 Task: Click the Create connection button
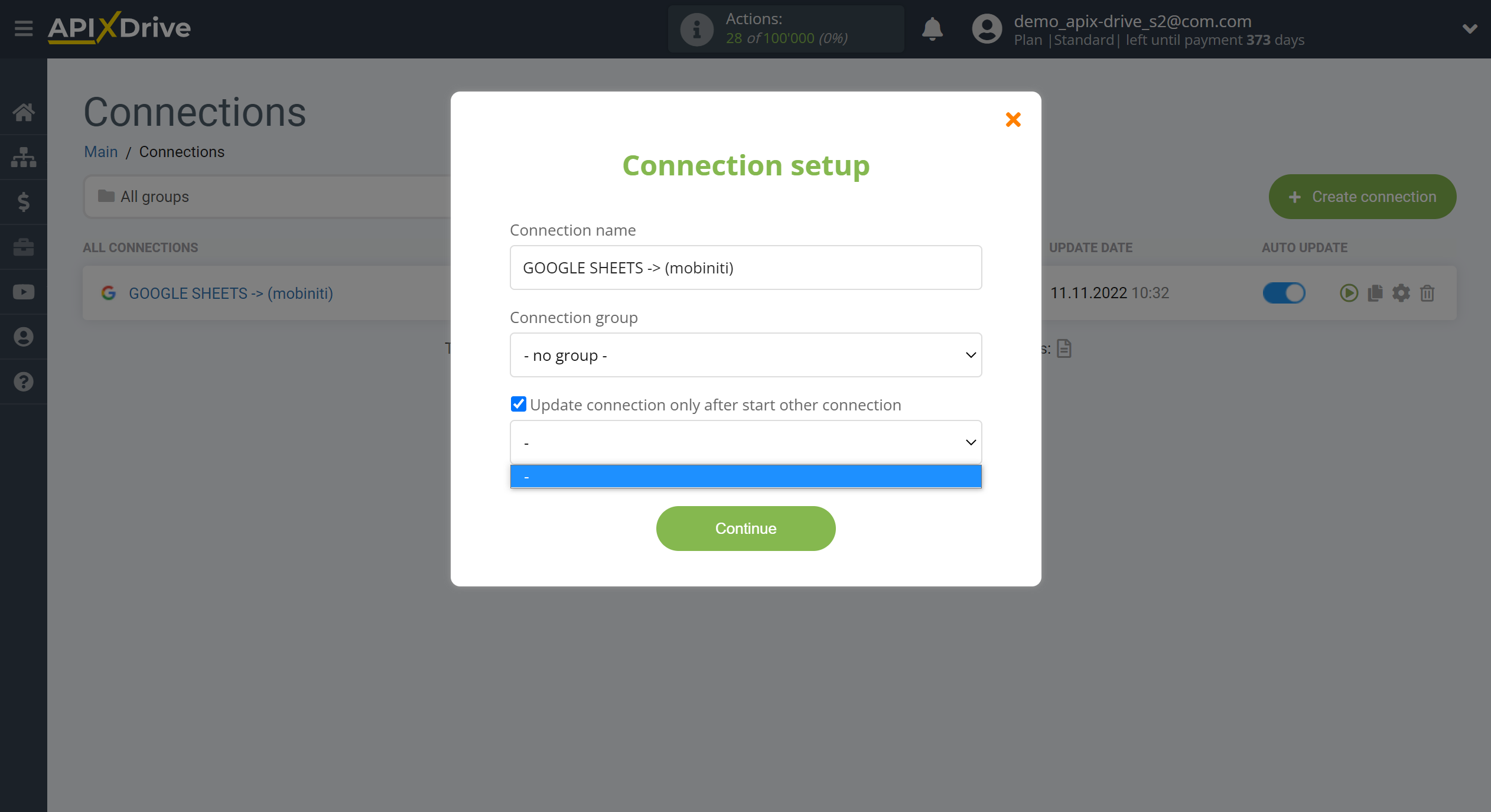coord(1361,197)
